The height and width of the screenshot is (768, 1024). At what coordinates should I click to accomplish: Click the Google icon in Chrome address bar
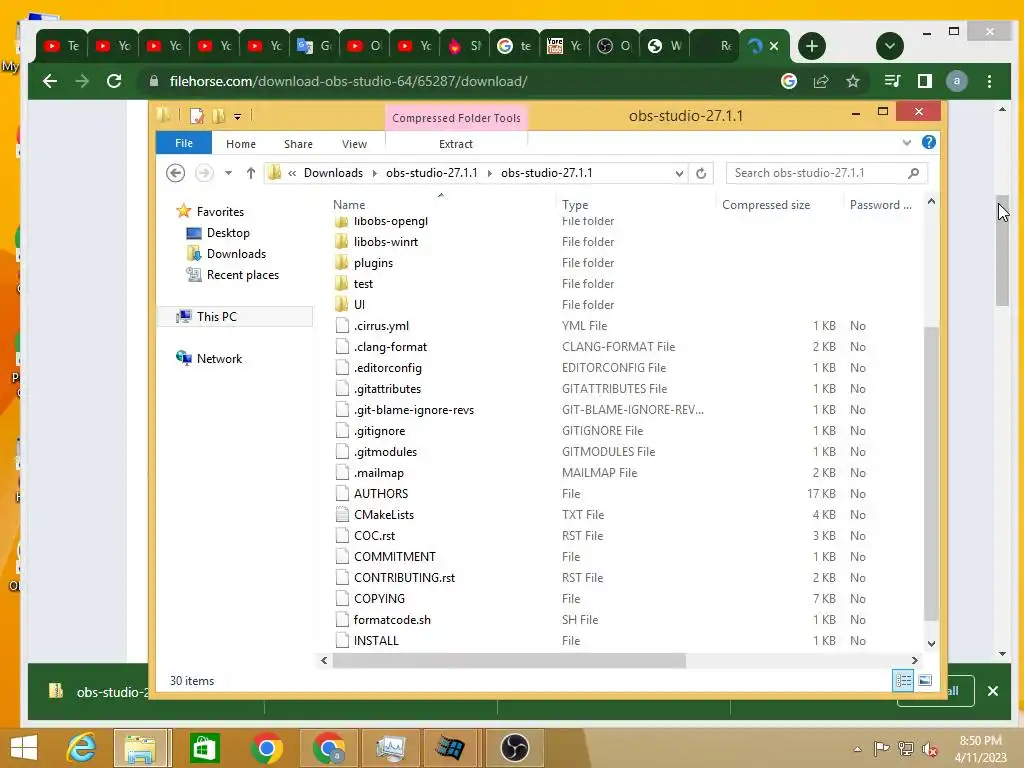point(788,81)
